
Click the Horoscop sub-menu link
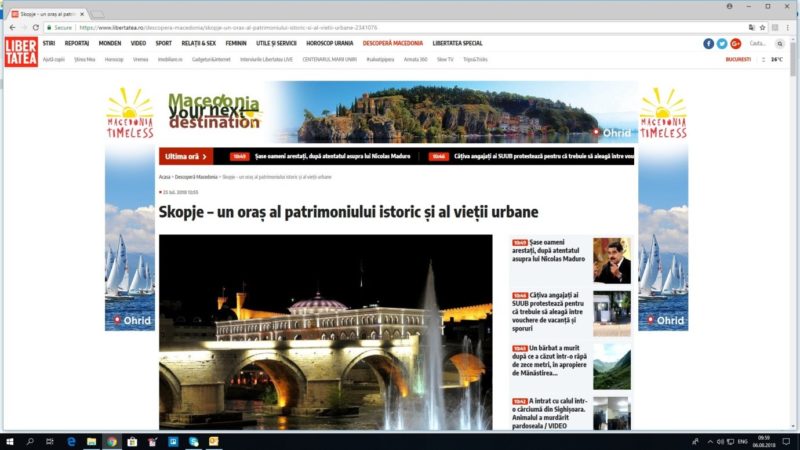click(114, 60)
